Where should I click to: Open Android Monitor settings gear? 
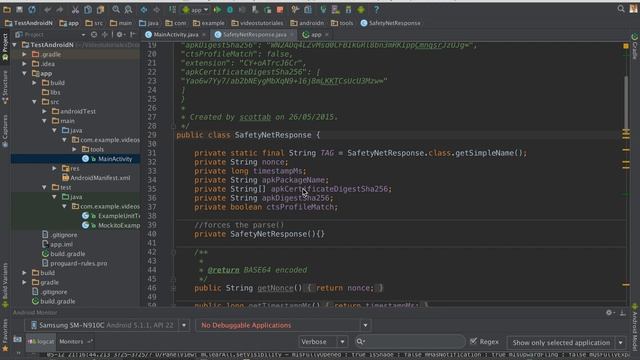click(x=609, y=313)
